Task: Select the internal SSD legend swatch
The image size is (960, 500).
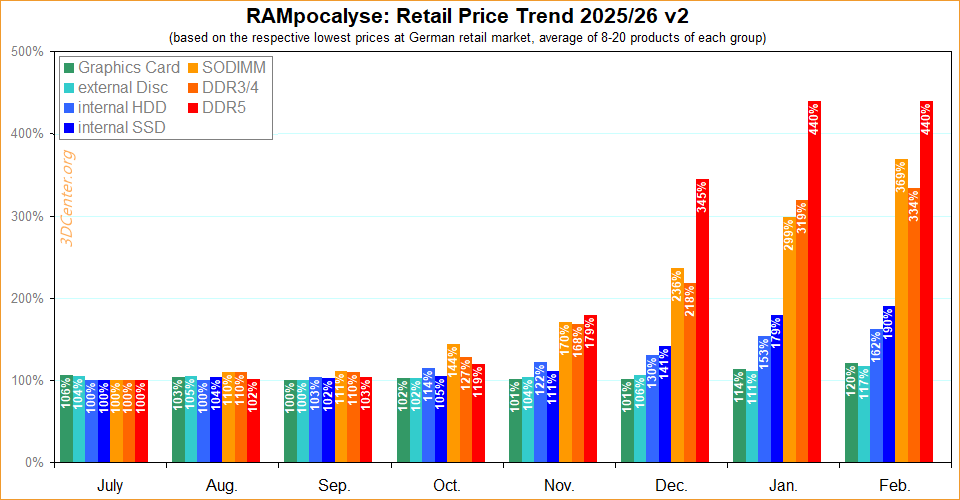Action: (x=69, y=128)
